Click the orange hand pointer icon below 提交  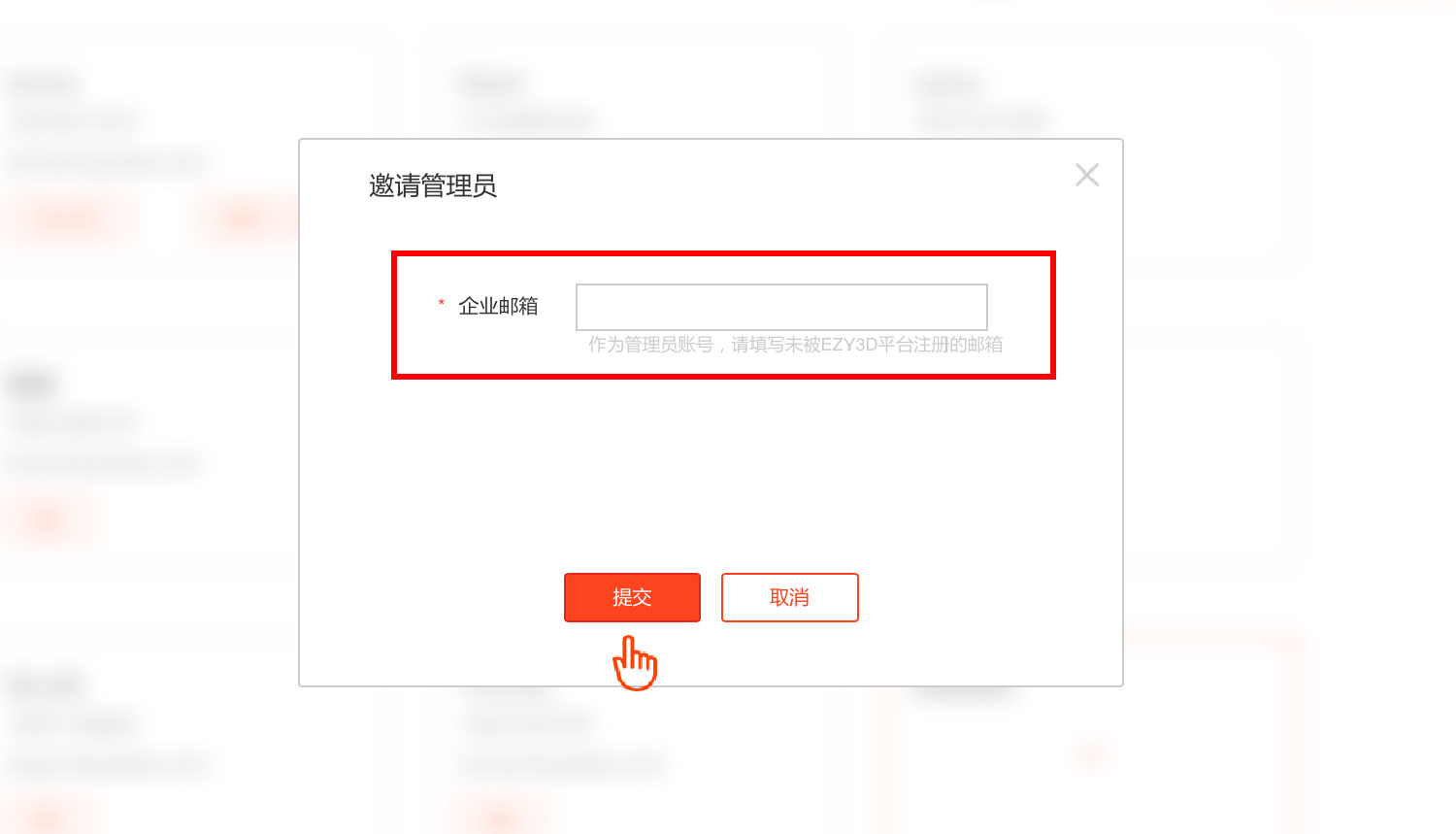634,663
